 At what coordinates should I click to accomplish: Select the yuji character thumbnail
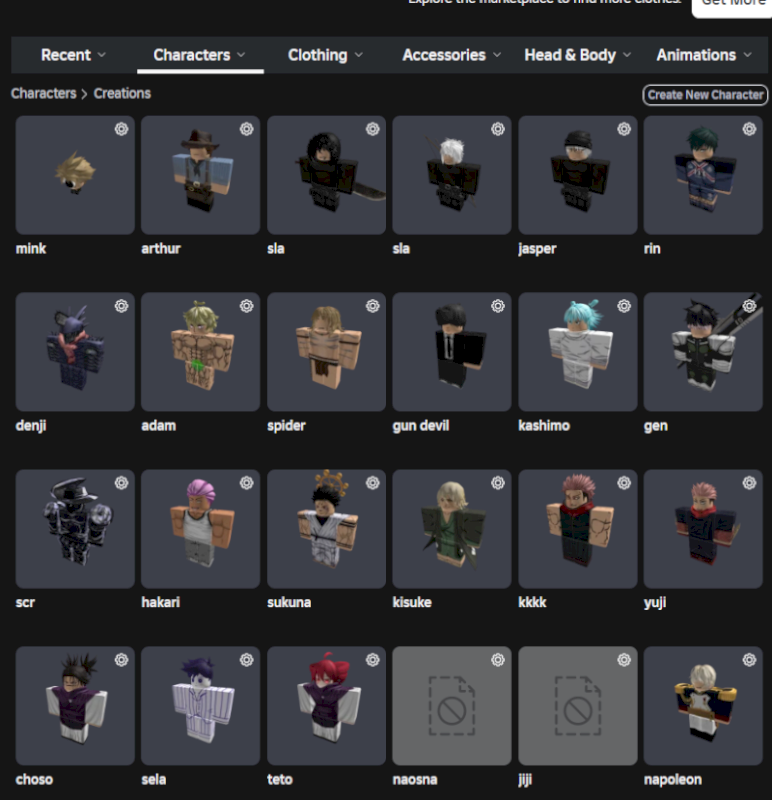pos(703,529)
